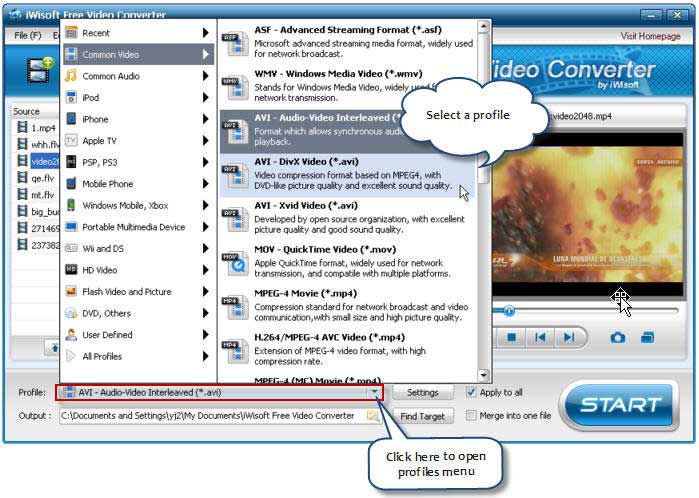Expand the Mobile Phone submenu arrow

click(x=206, y=184)
